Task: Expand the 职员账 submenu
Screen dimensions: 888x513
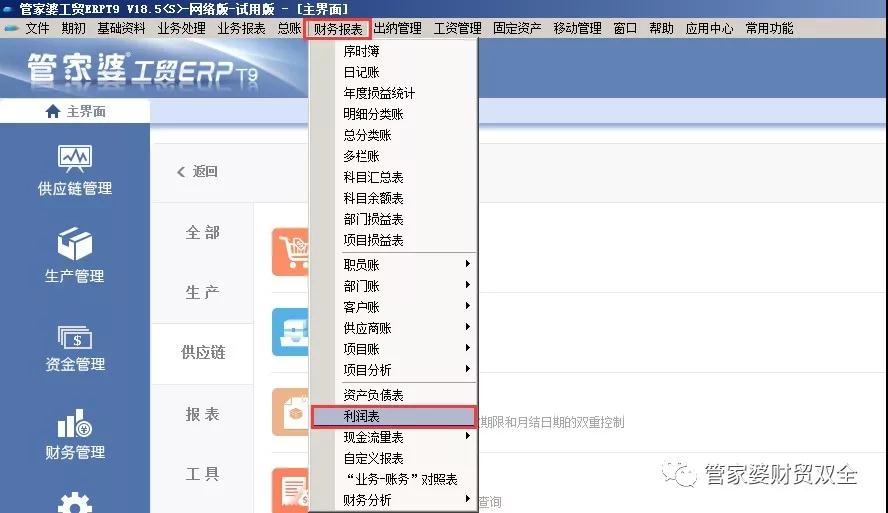Action: pos(405,265)
